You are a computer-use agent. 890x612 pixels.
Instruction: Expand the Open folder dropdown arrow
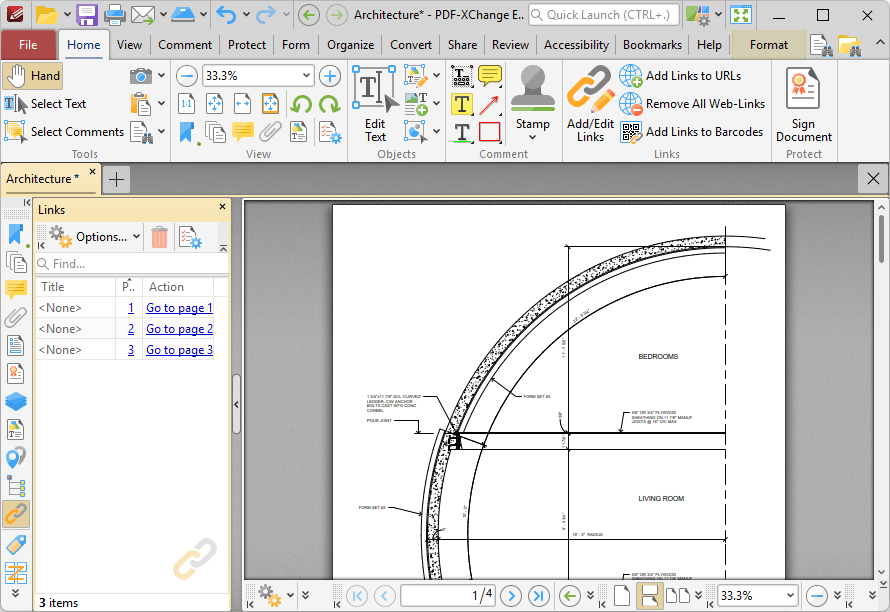(x=66, y=15)
